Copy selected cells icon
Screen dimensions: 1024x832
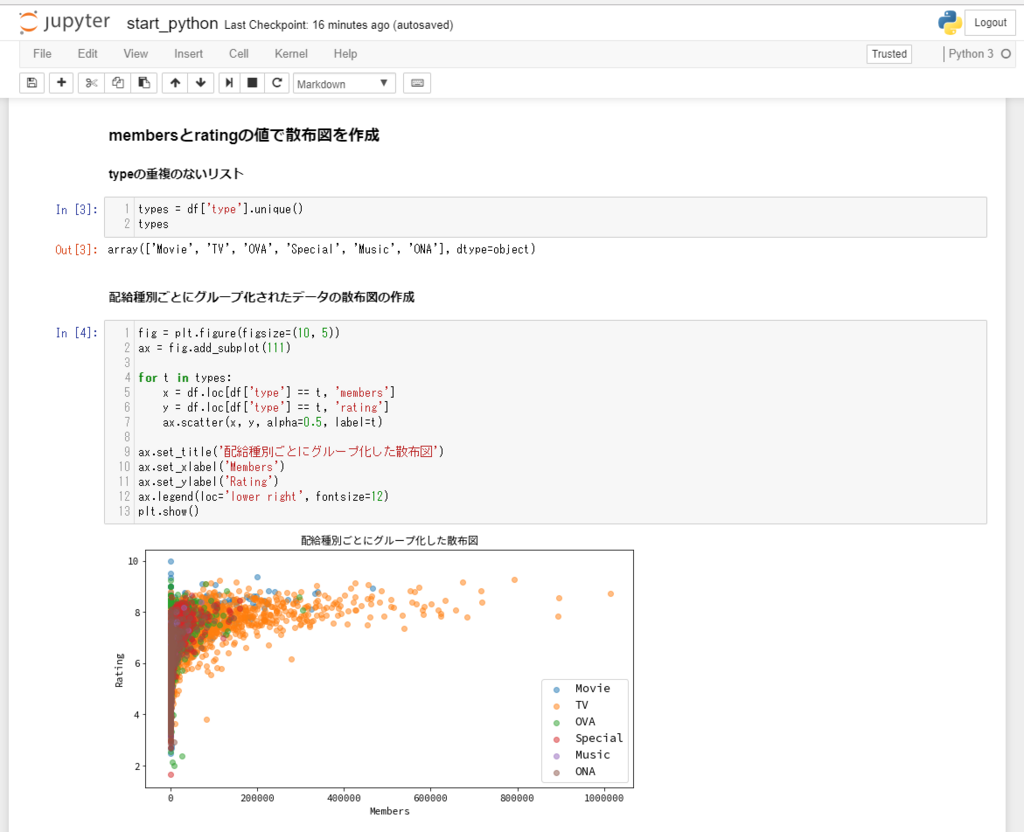(x=118, y=83)
